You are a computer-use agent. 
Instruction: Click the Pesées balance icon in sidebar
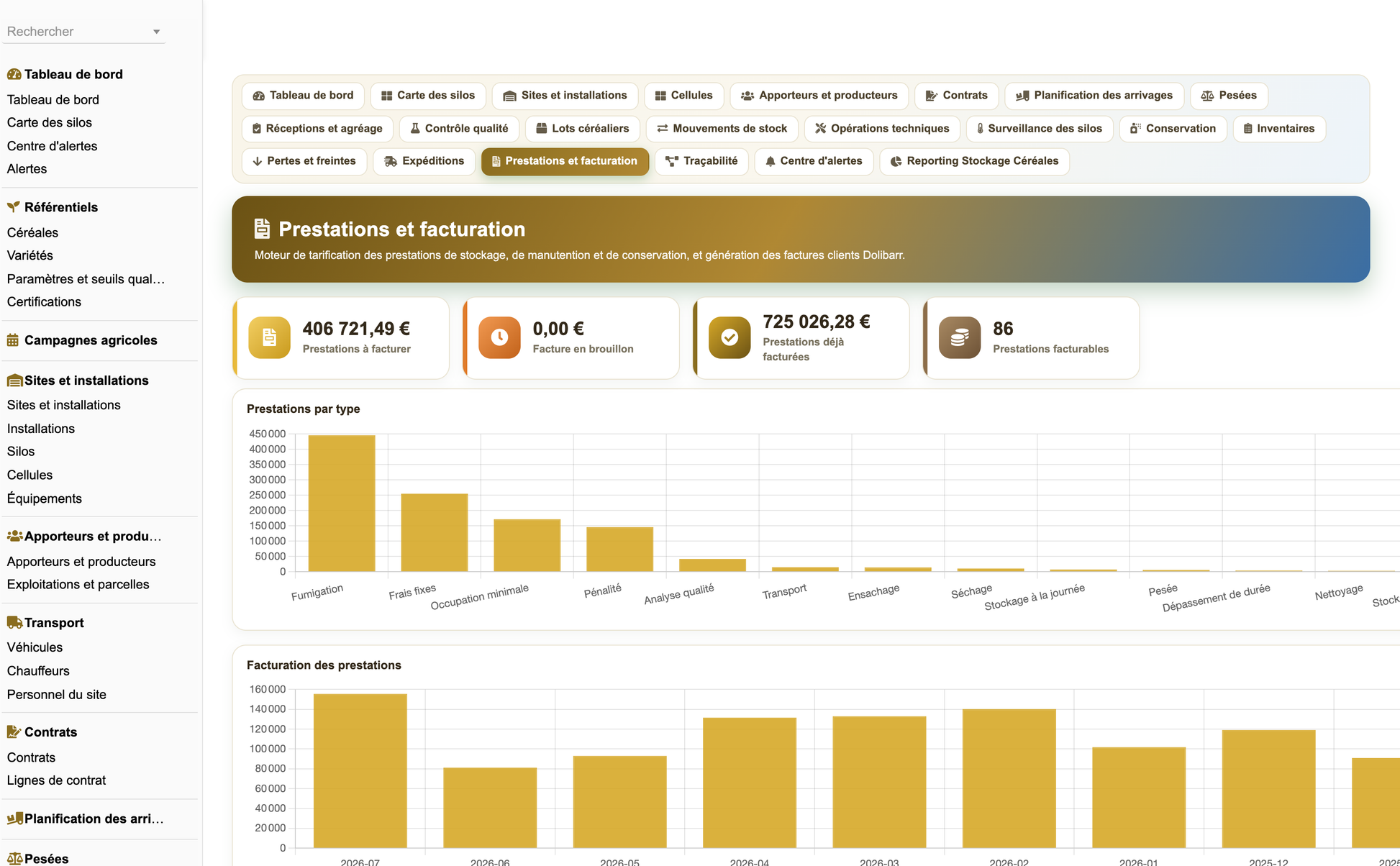14,858
